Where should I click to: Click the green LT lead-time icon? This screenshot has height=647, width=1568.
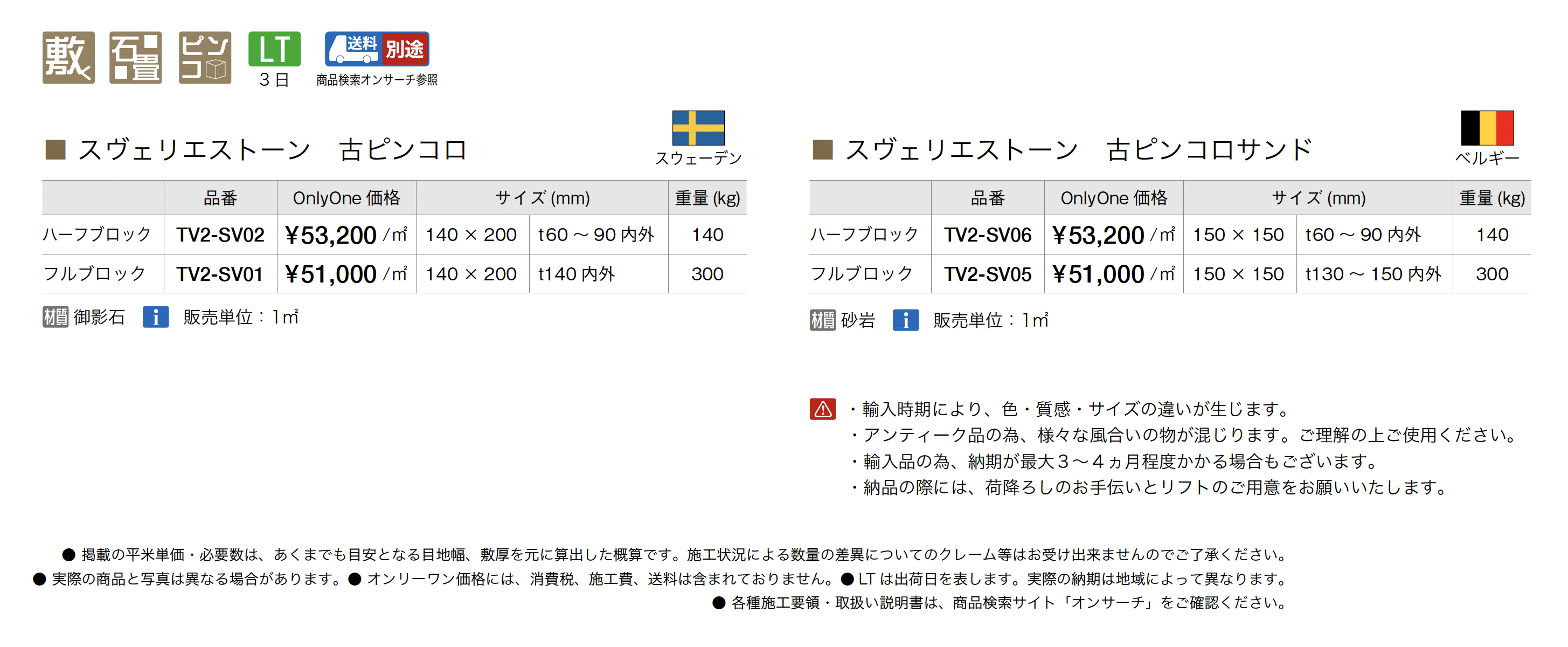pos(274,49)
